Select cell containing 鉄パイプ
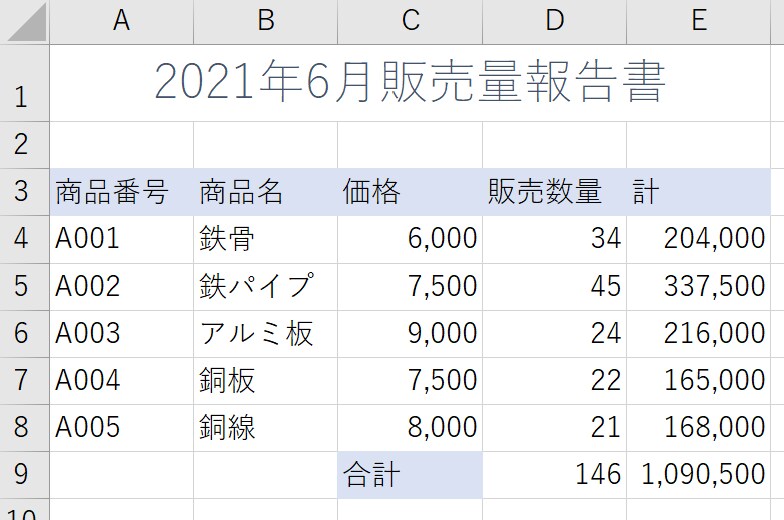Screen dimensions: 784x520 266,286
